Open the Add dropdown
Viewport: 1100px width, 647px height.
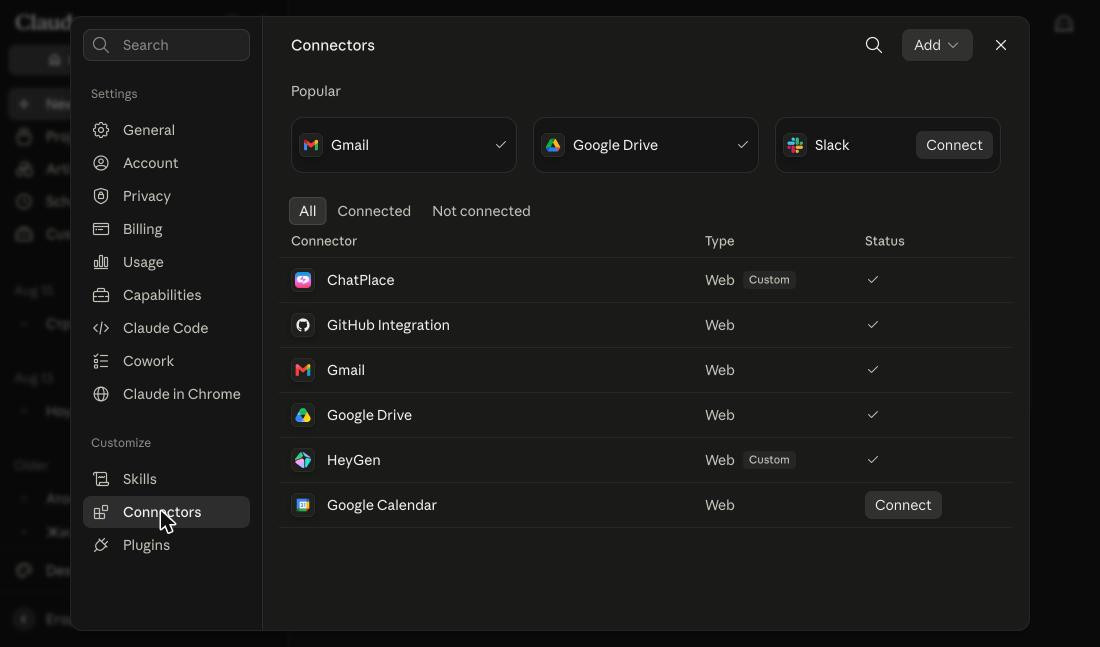pyautogui.click(x=937, y=45)
